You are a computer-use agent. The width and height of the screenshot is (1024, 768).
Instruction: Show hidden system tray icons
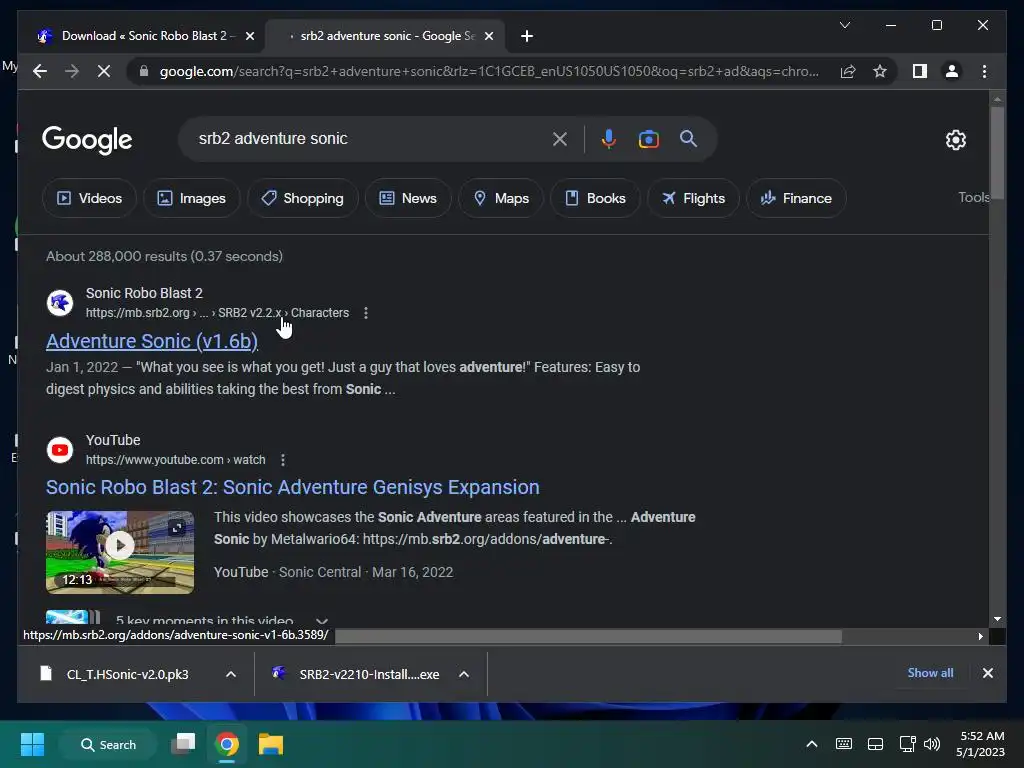(x=811, y=744)
